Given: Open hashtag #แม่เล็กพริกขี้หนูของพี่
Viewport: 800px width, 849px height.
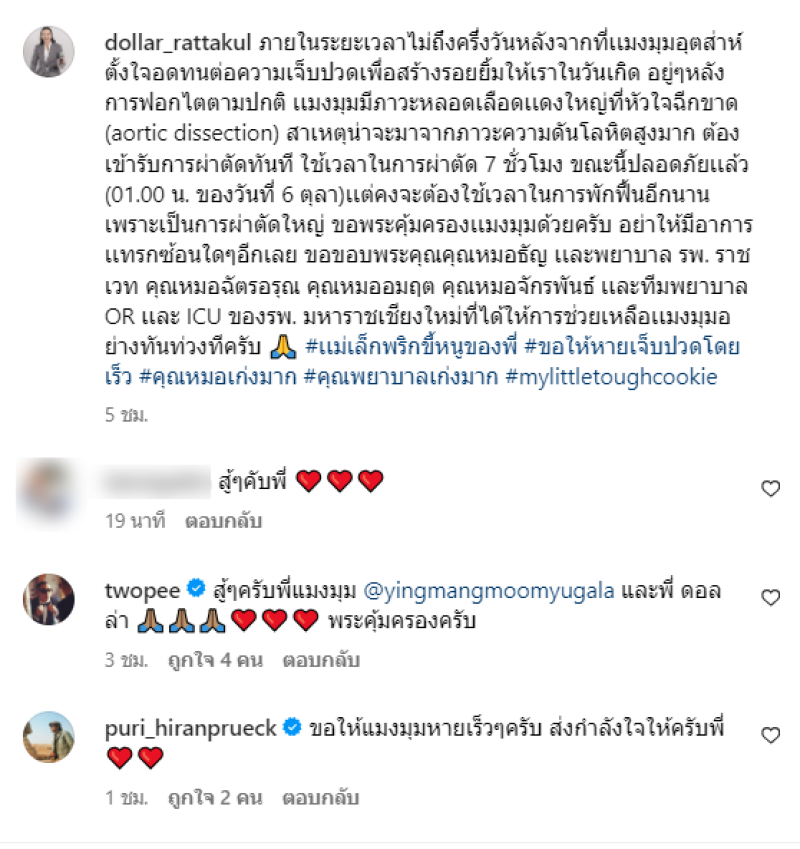Looking at the screenshot, I should (x=411, y=347).
